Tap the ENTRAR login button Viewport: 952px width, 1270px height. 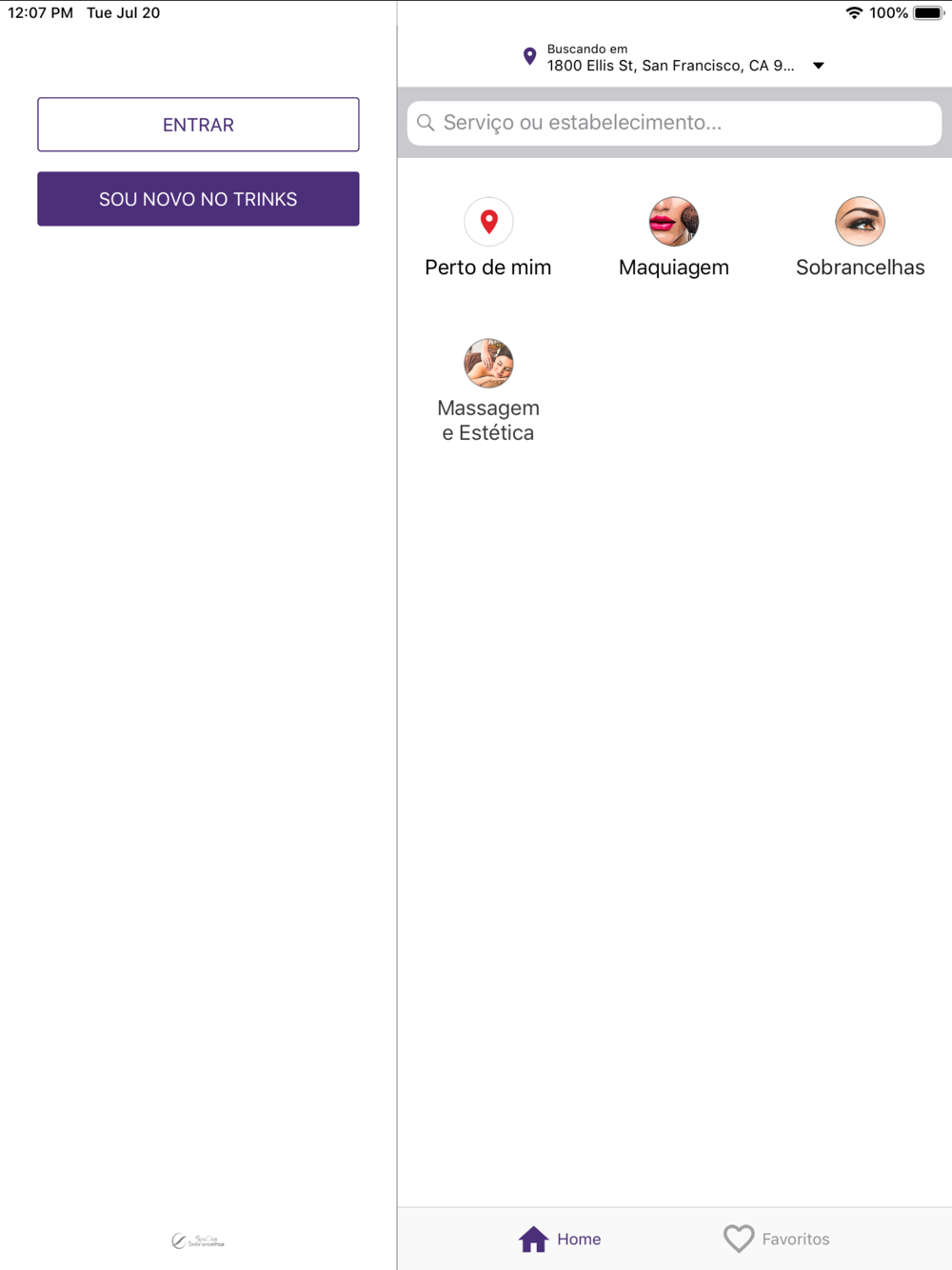coord(198,125)
